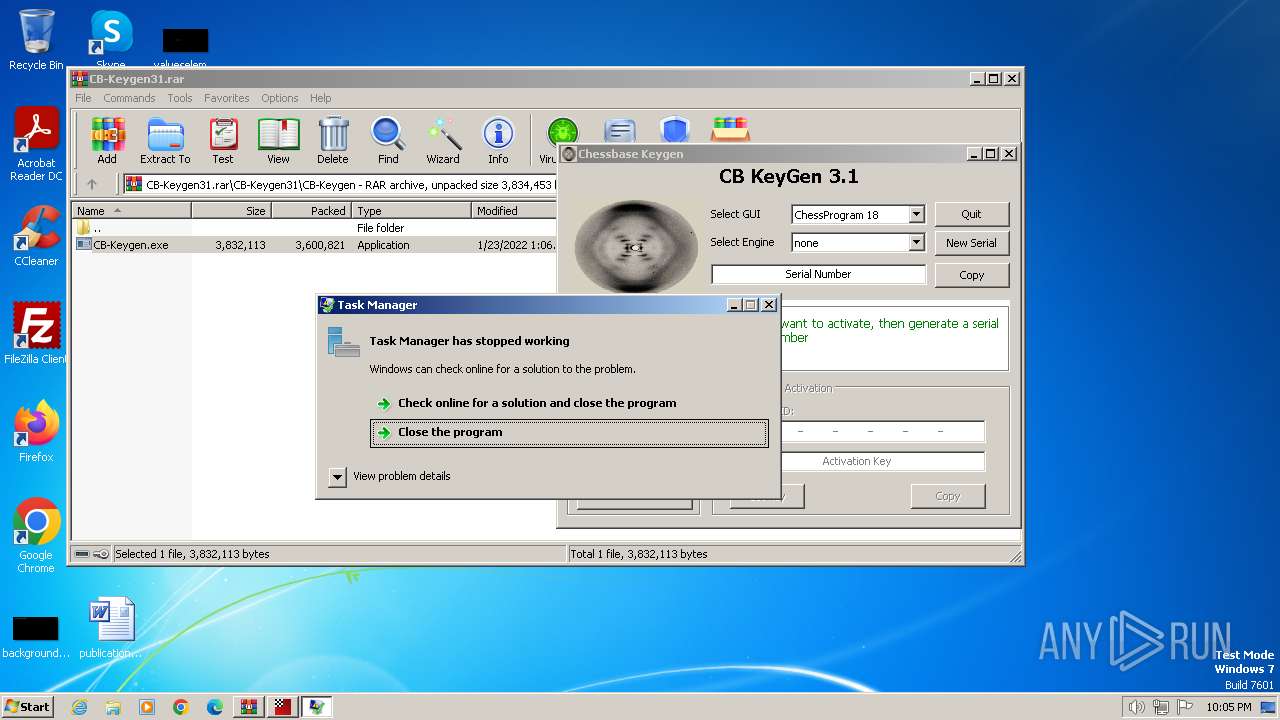Open the Wizard toolbar icon
The image size is (1280, 720).
coord(443,140)
